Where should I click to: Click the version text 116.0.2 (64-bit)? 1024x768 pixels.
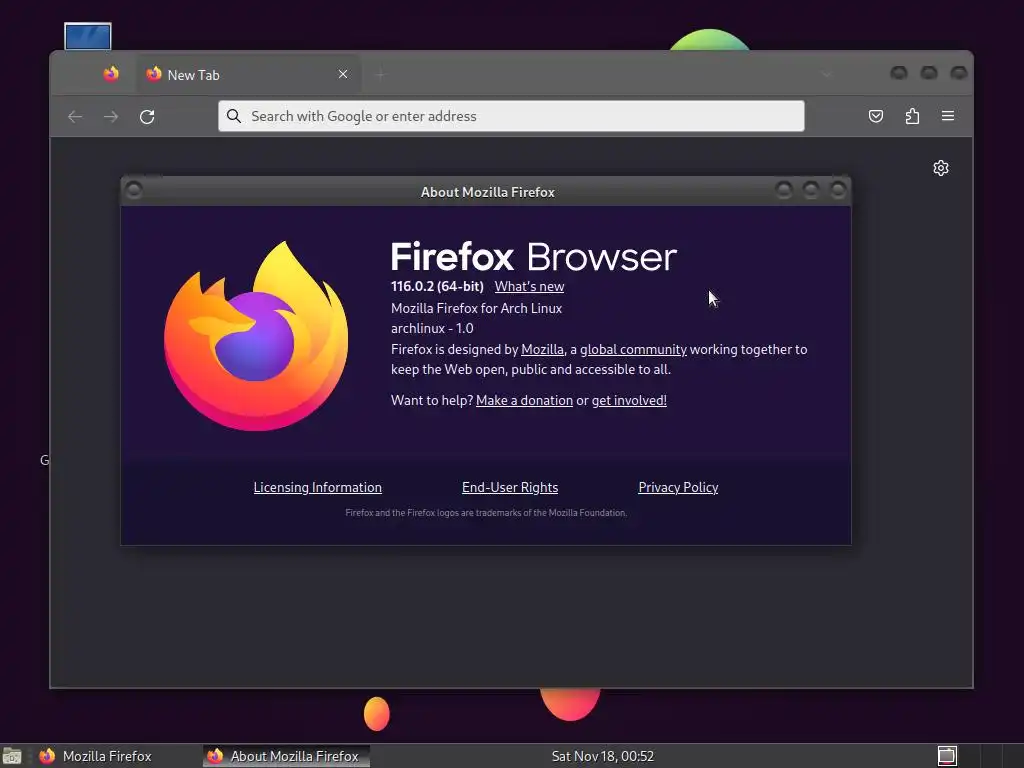(437, 286)
